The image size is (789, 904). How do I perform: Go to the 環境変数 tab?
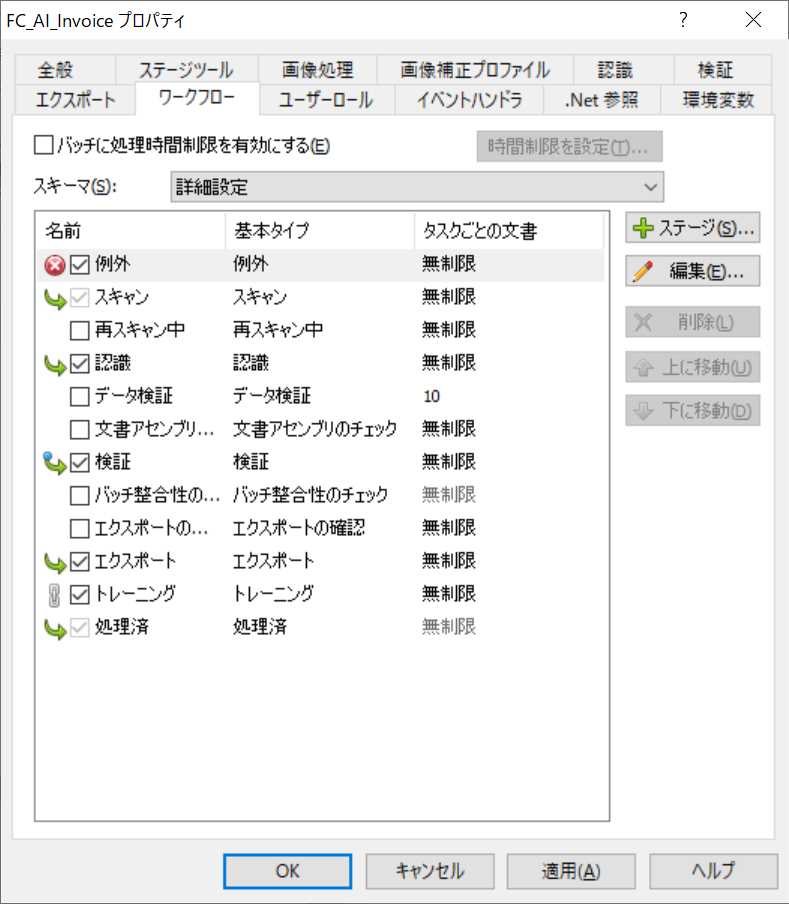(718, 100)
